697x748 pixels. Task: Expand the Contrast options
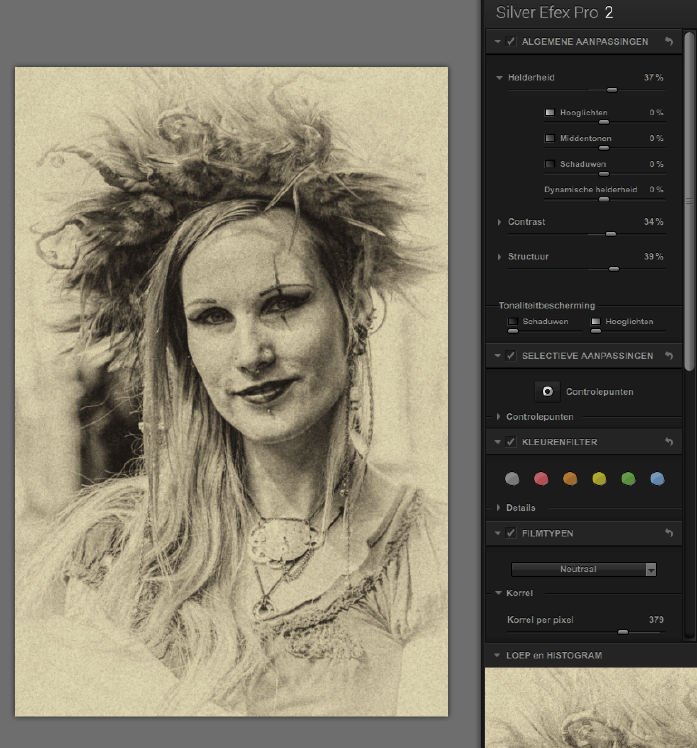499,222
